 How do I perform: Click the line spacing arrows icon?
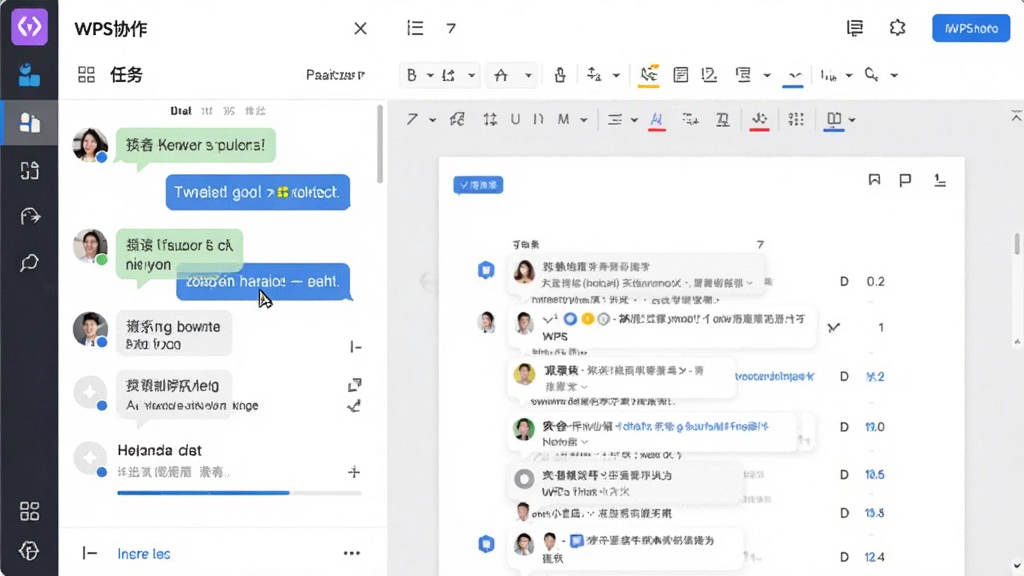490,120
